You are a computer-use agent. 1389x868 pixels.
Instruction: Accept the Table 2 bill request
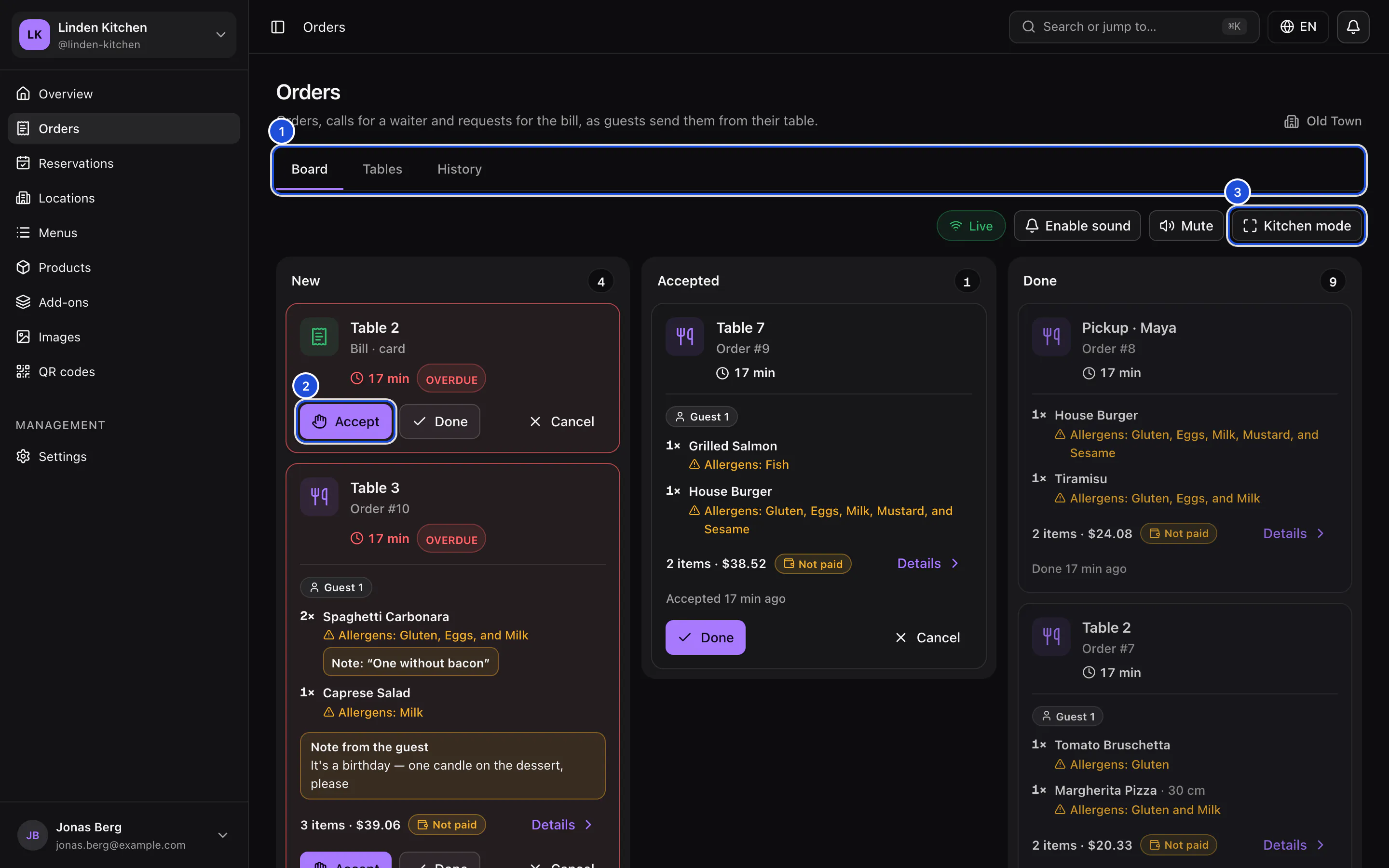[x=345, y=422]
